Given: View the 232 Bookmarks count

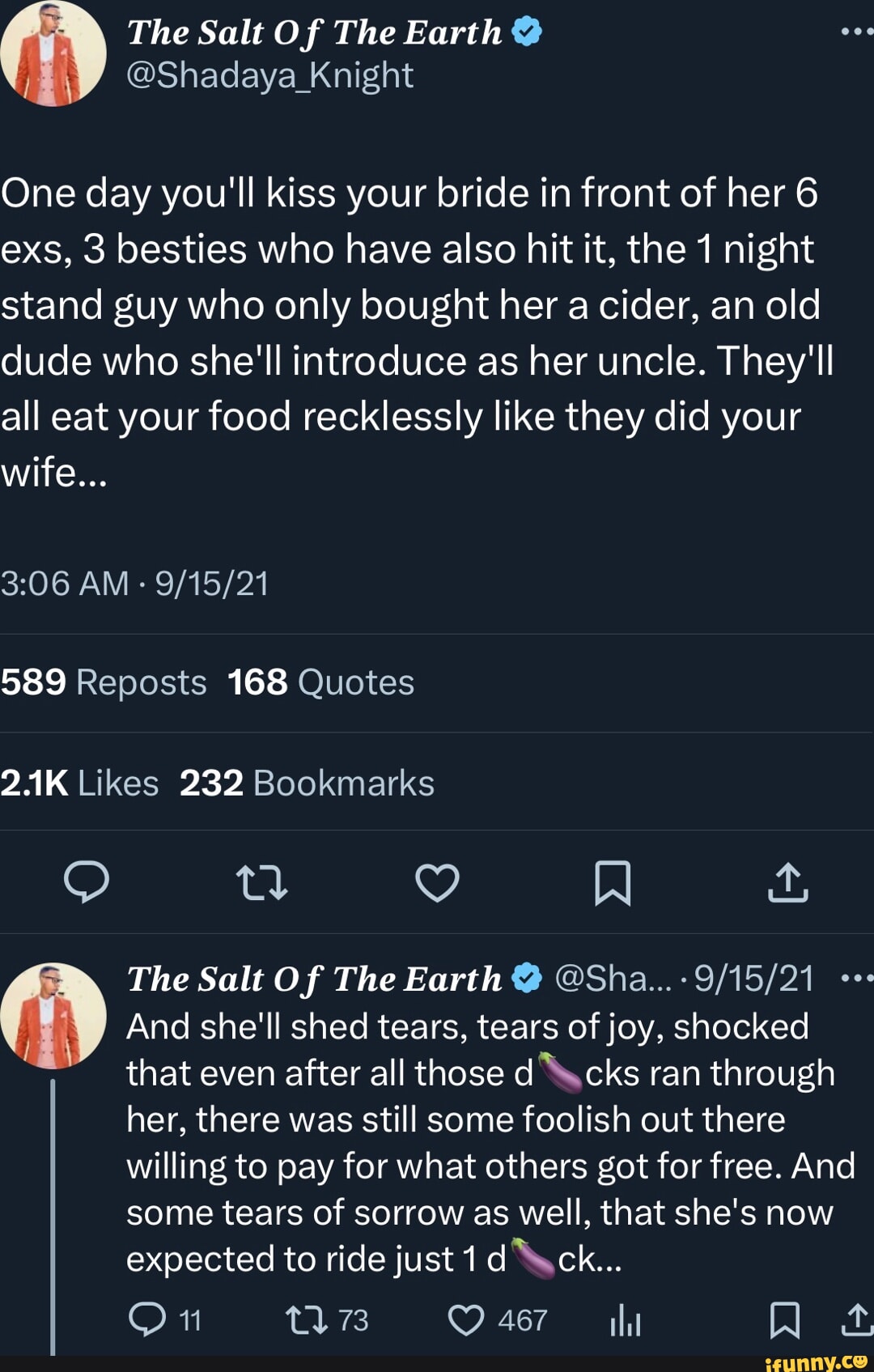Looking at the screenshot, I should coord(307,783).
